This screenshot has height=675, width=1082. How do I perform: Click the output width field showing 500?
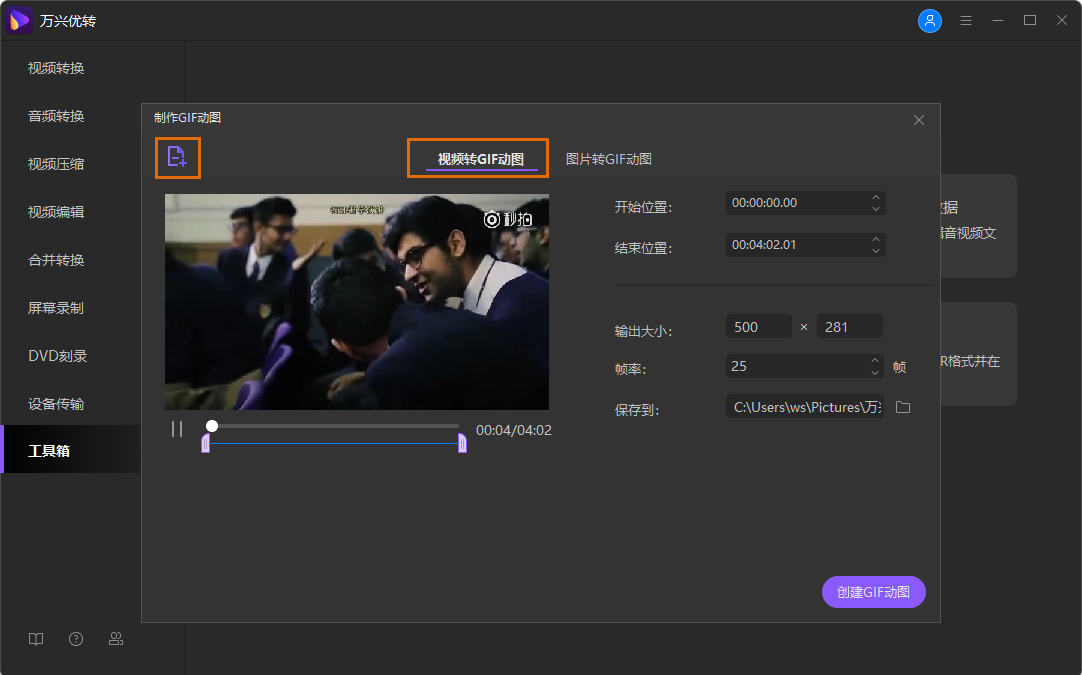[758, 327]
